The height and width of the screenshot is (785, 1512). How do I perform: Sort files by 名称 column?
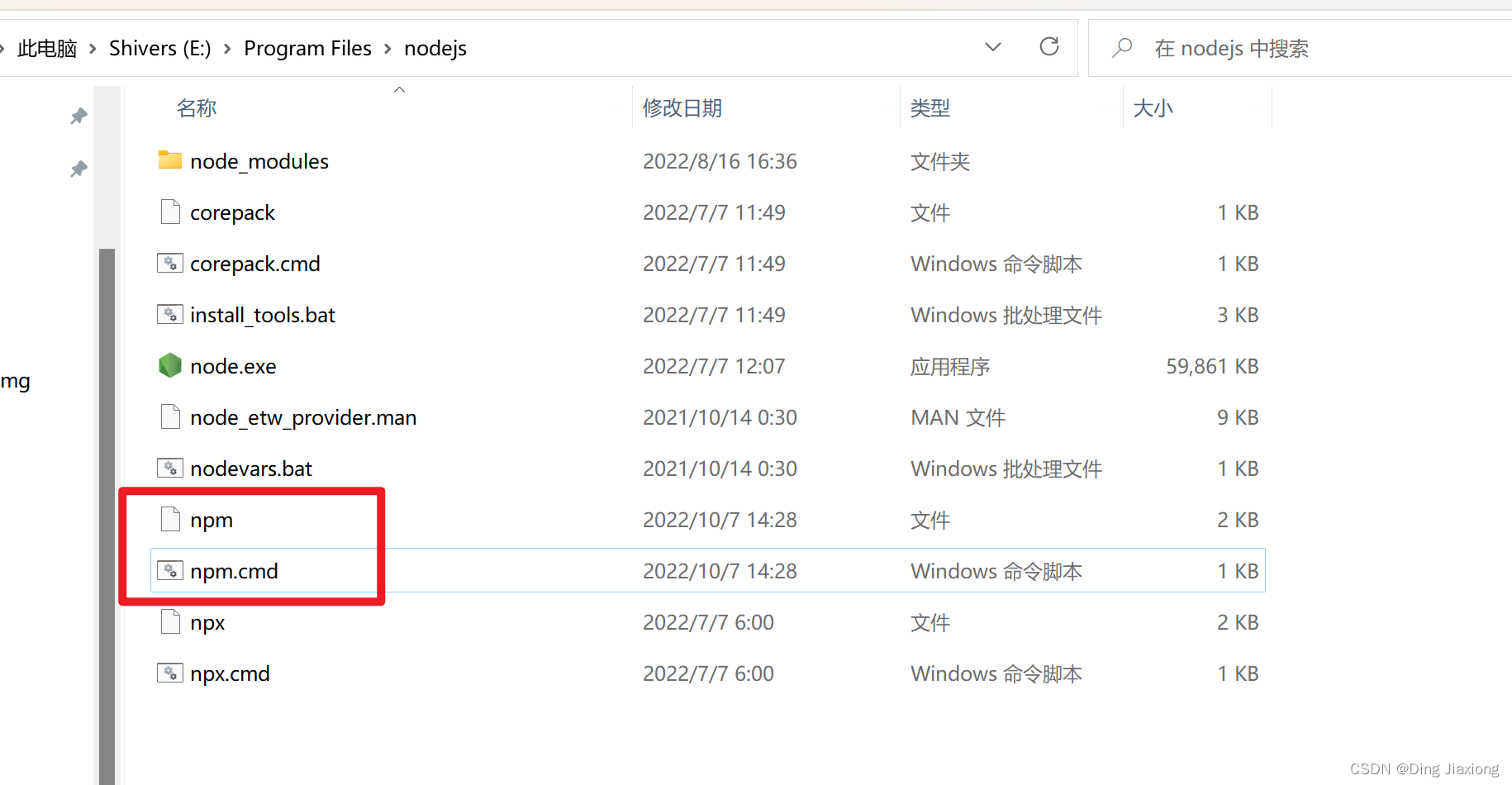pos(197,107)
